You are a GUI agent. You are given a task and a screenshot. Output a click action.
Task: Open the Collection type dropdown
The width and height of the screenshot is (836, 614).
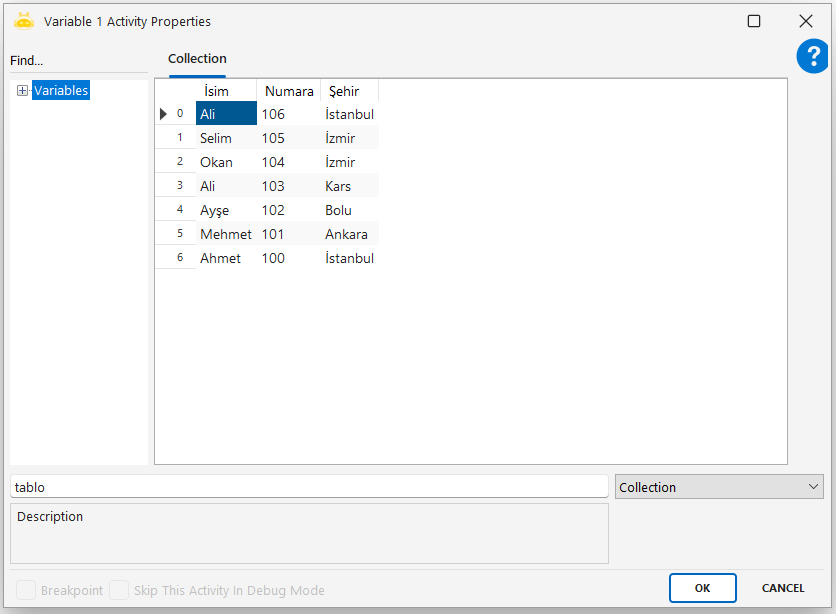click(x=718, y=487)
